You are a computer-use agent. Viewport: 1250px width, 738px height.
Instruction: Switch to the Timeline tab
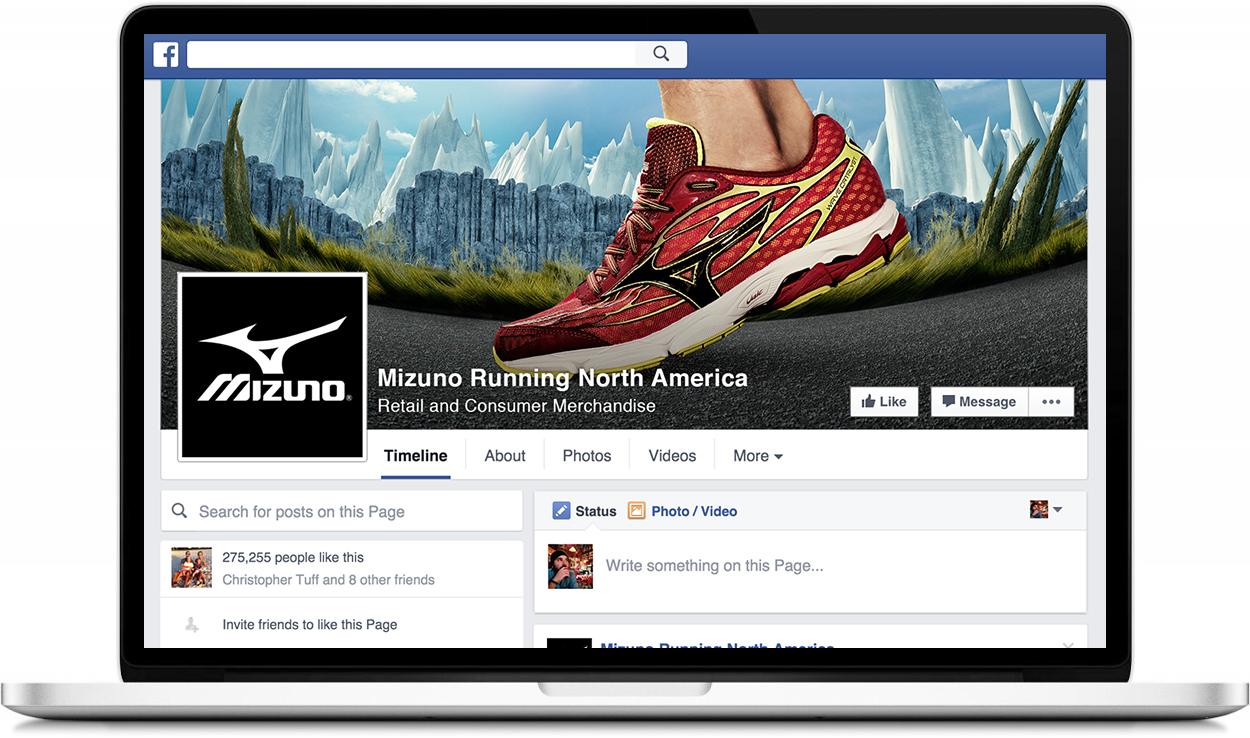pyautogui.click(x=416, y=456)
